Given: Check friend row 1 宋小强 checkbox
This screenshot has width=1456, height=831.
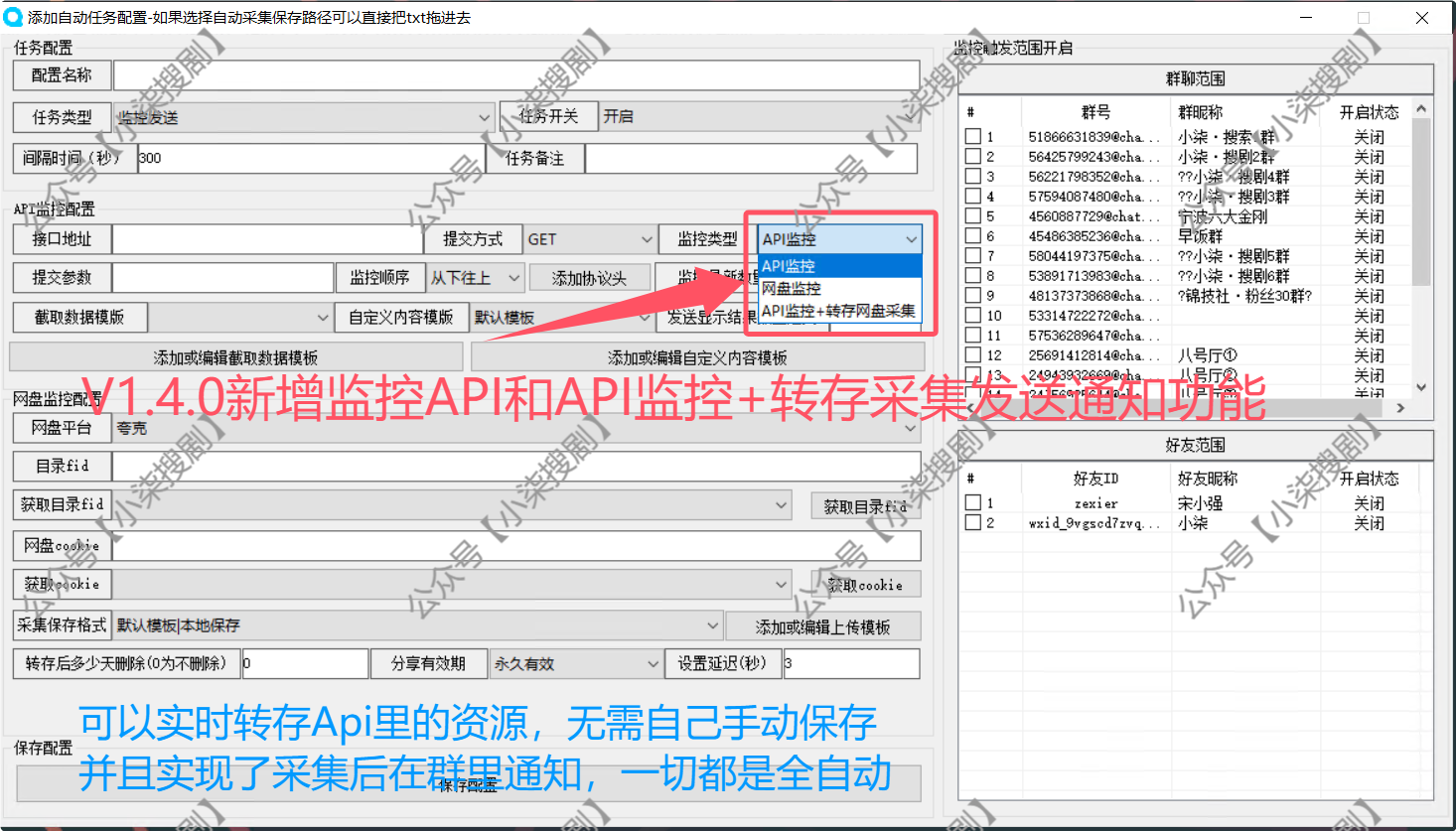Looking at the screenshot, I should point(973,503).
